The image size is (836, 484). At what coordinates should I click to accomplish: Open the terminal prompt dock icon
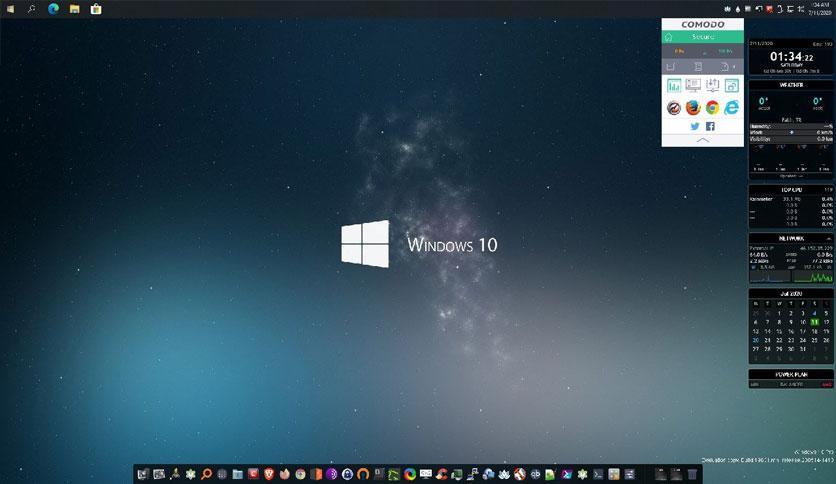click(x=598, y=474)
